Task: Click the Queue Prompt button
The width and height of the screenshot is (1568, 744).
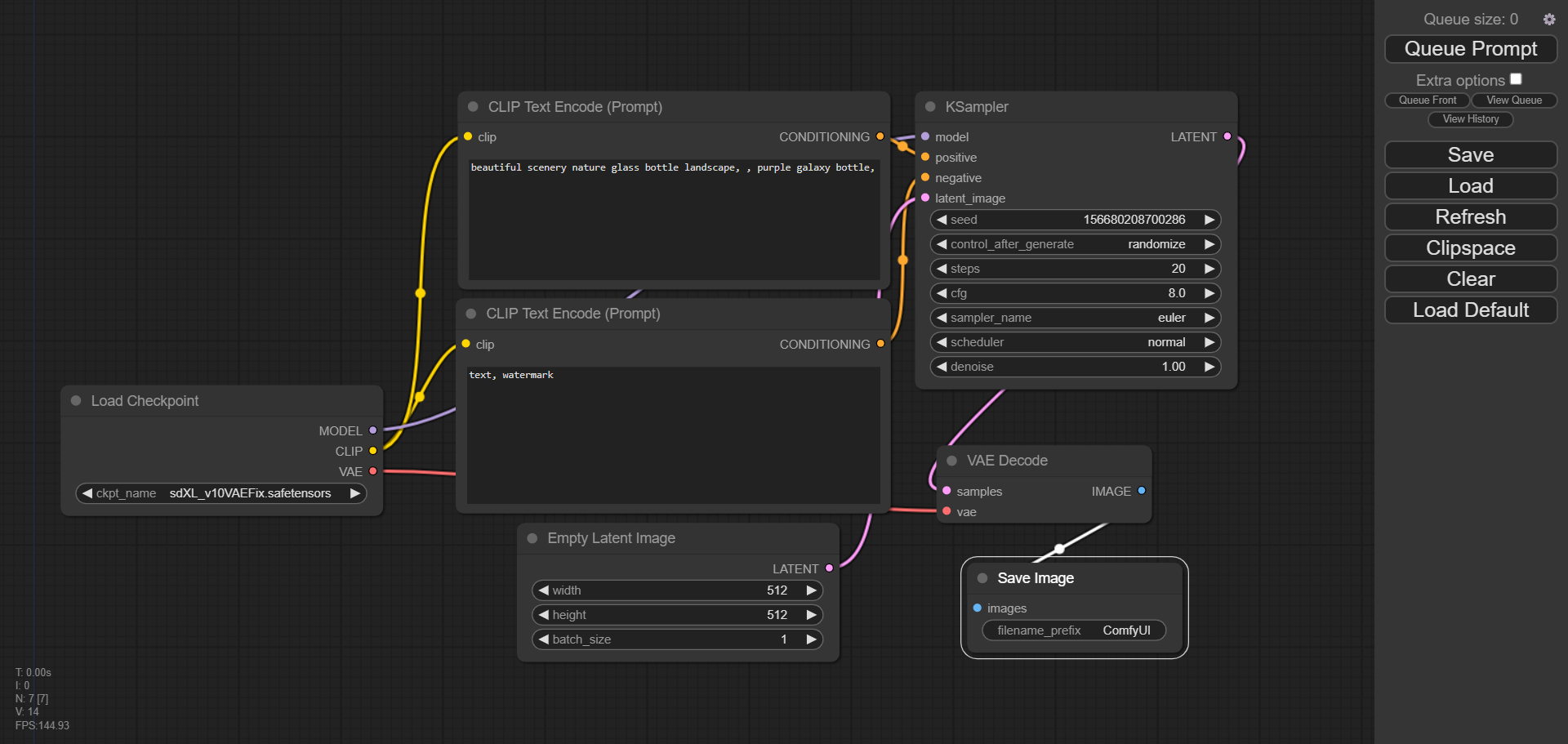Action: coord(1471,49)
